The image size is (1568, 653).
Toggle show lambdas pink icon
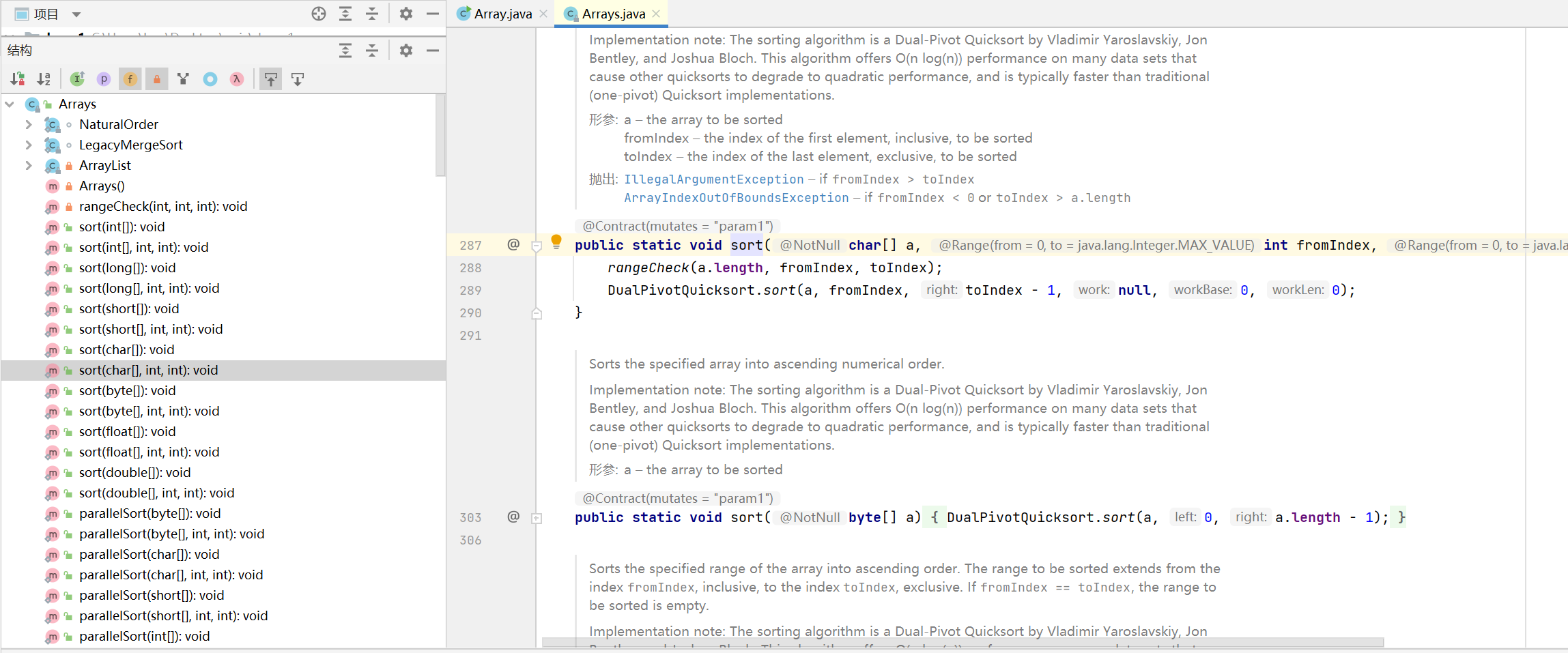click(237, 79)
